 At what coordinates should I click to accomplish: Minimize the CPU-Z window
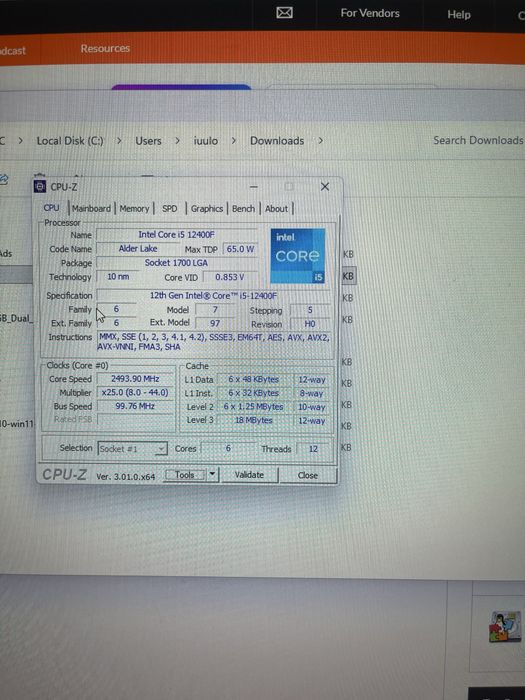pyautogui.click(x=254, y=187)
